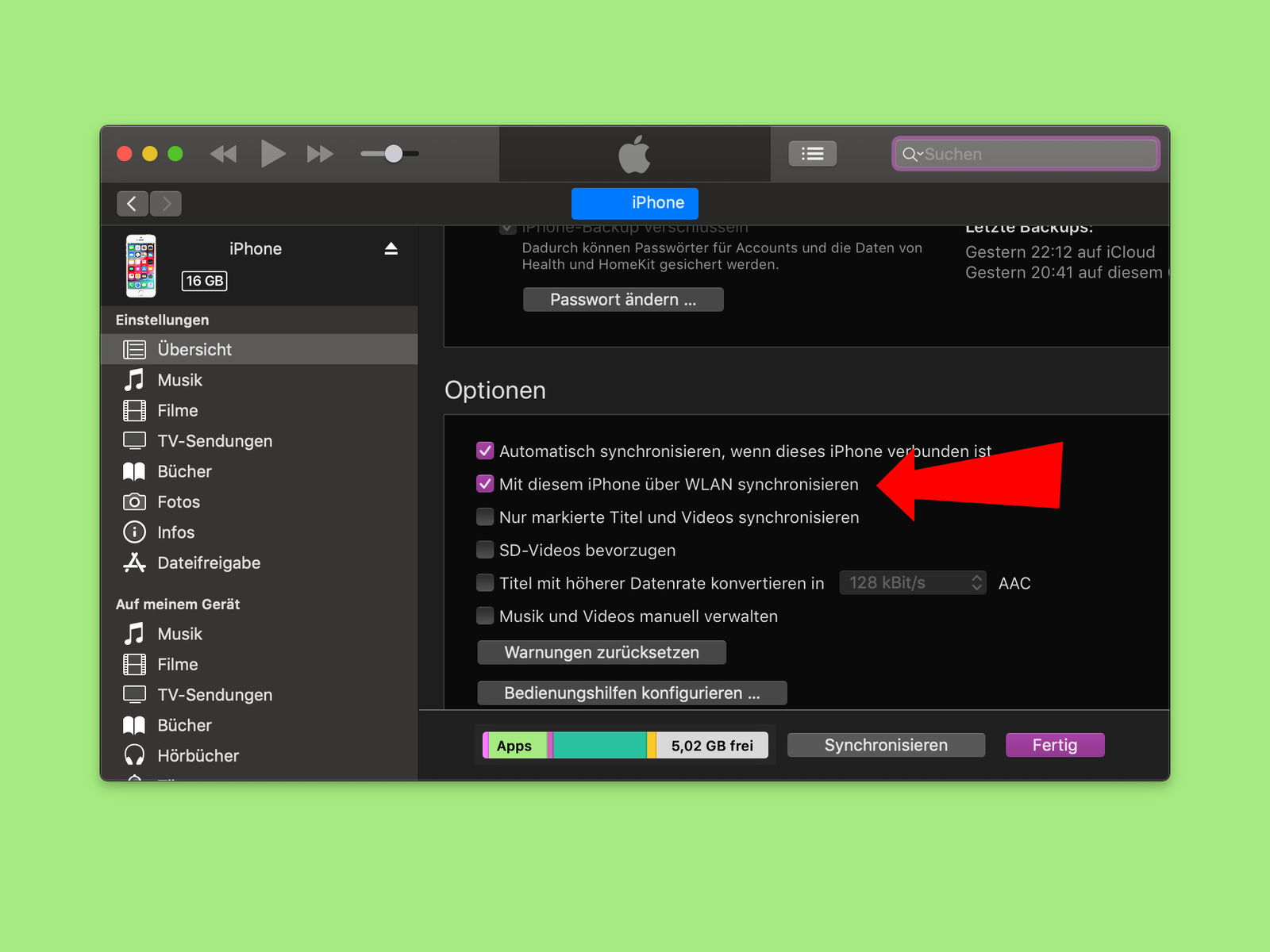
Task: Click the magnifier icon in search field
Action: click(910, 155)
